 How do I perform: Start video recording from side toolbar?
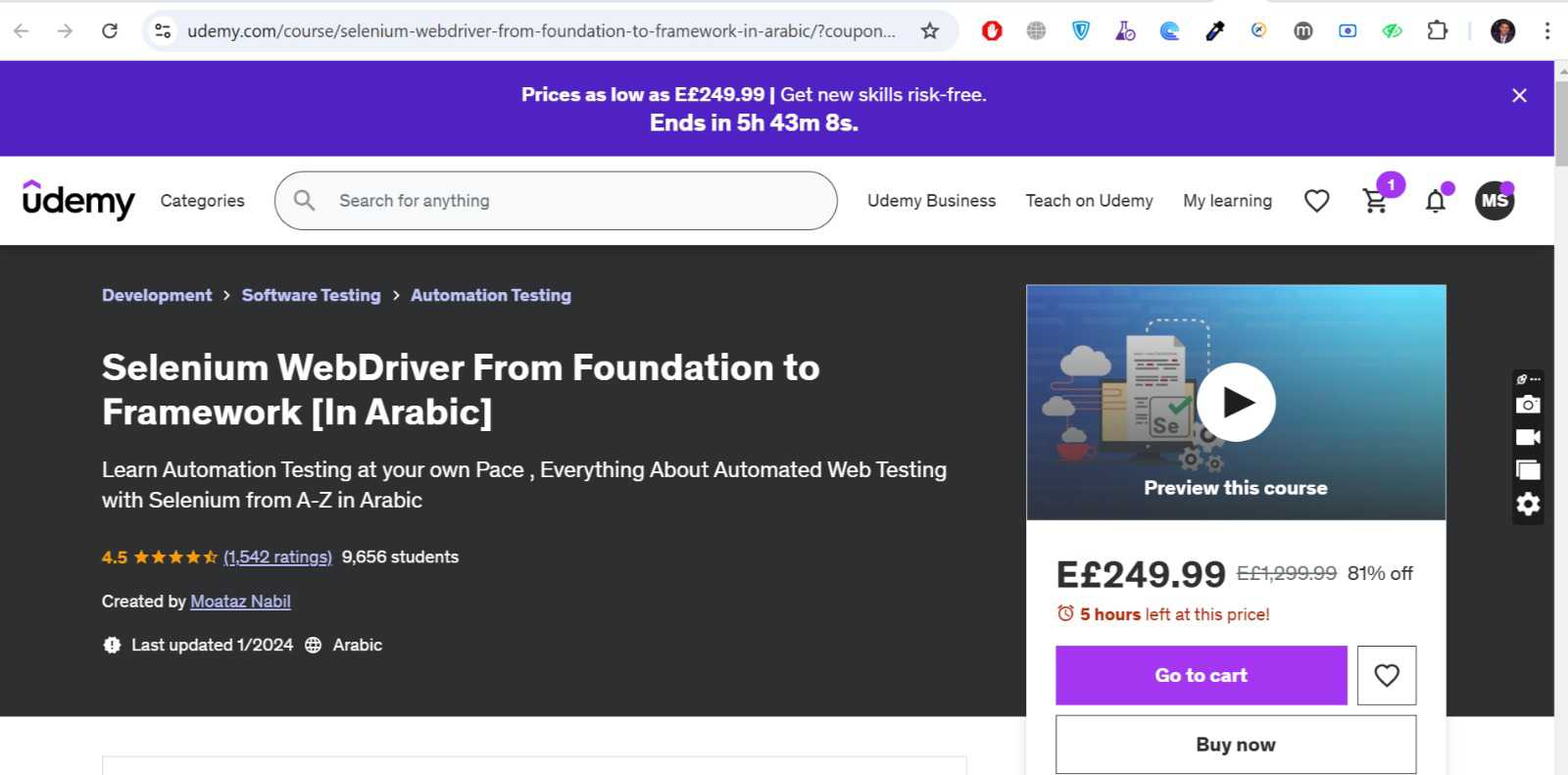(1528, 437)
